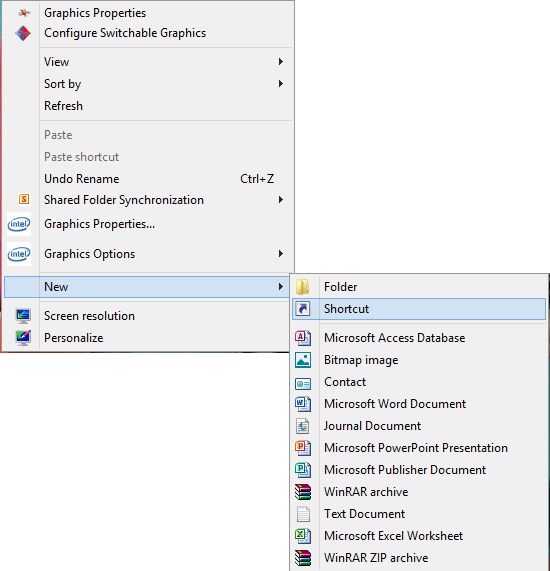
Task: Expand Shared Folder Synchronization submenu arrow
Action: (280, 200)
